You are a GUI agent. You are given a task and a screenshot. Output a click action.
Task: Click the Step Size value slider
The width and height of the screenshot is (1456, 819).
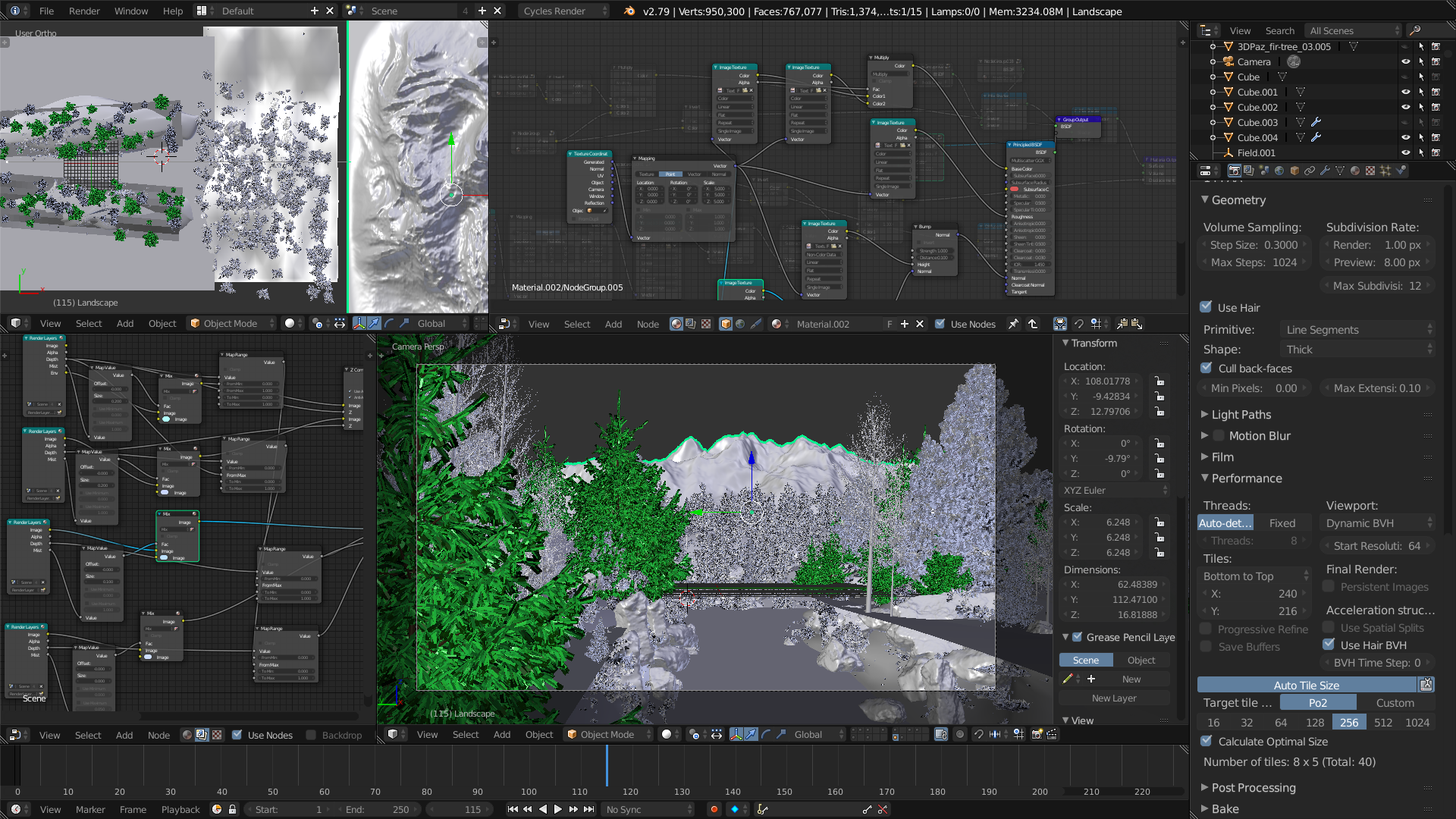tap(1254, 245)
